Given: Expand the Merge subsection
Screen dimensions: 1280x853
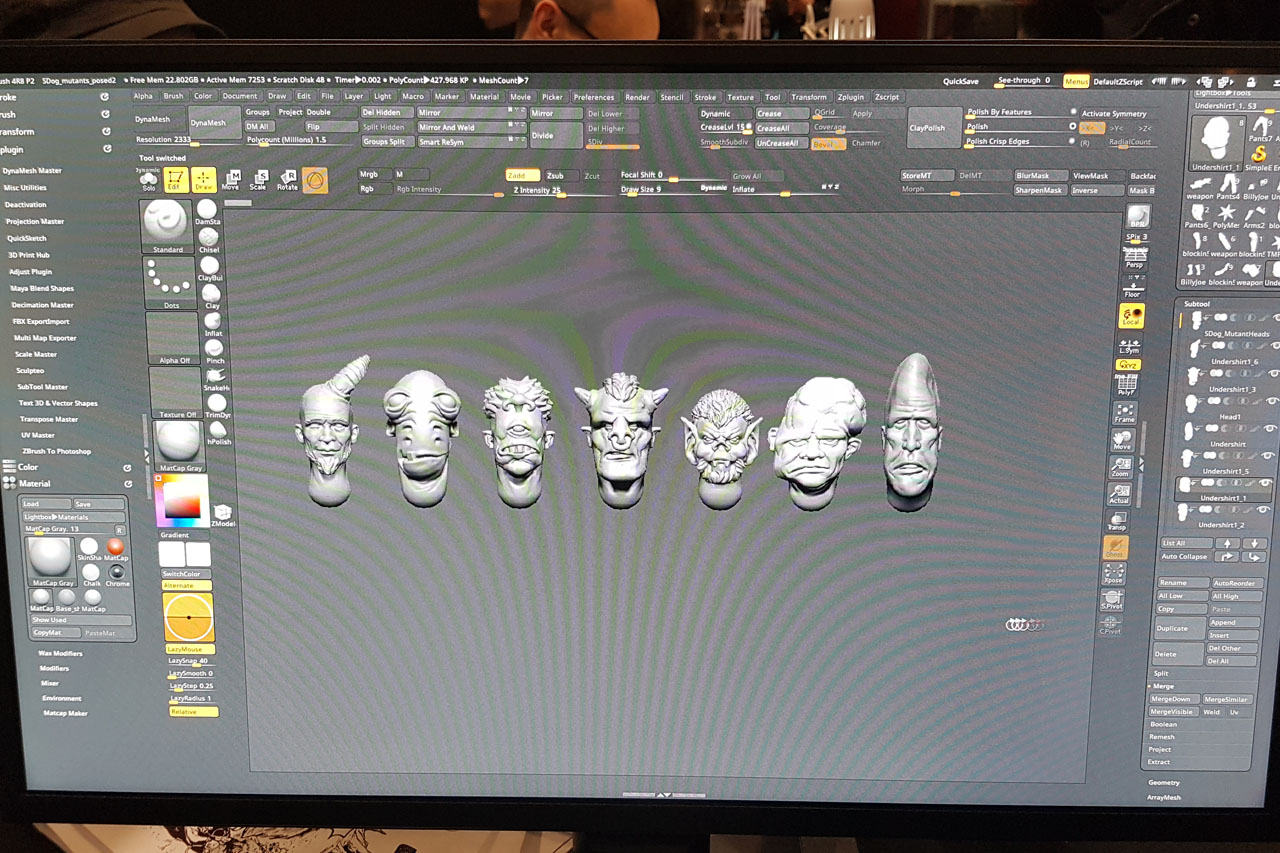Looking at the screenshot, I should (x=1163, y=686).
